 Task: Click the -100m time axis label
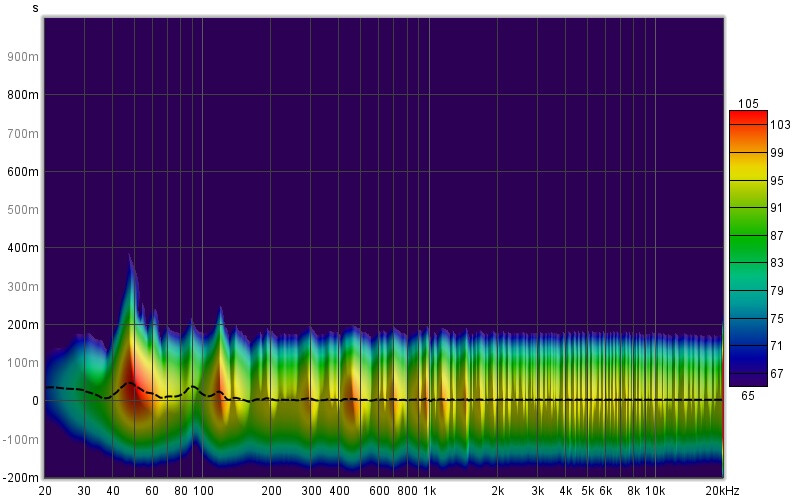click(20, 439)
